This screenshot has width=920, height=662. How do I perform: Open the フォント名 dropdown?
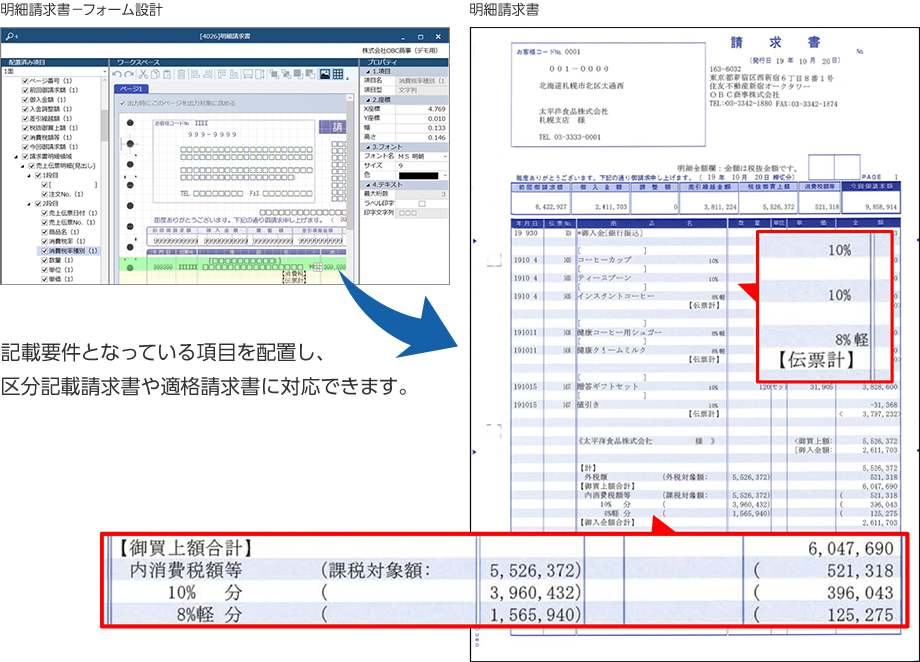click(x=422, y=156)
